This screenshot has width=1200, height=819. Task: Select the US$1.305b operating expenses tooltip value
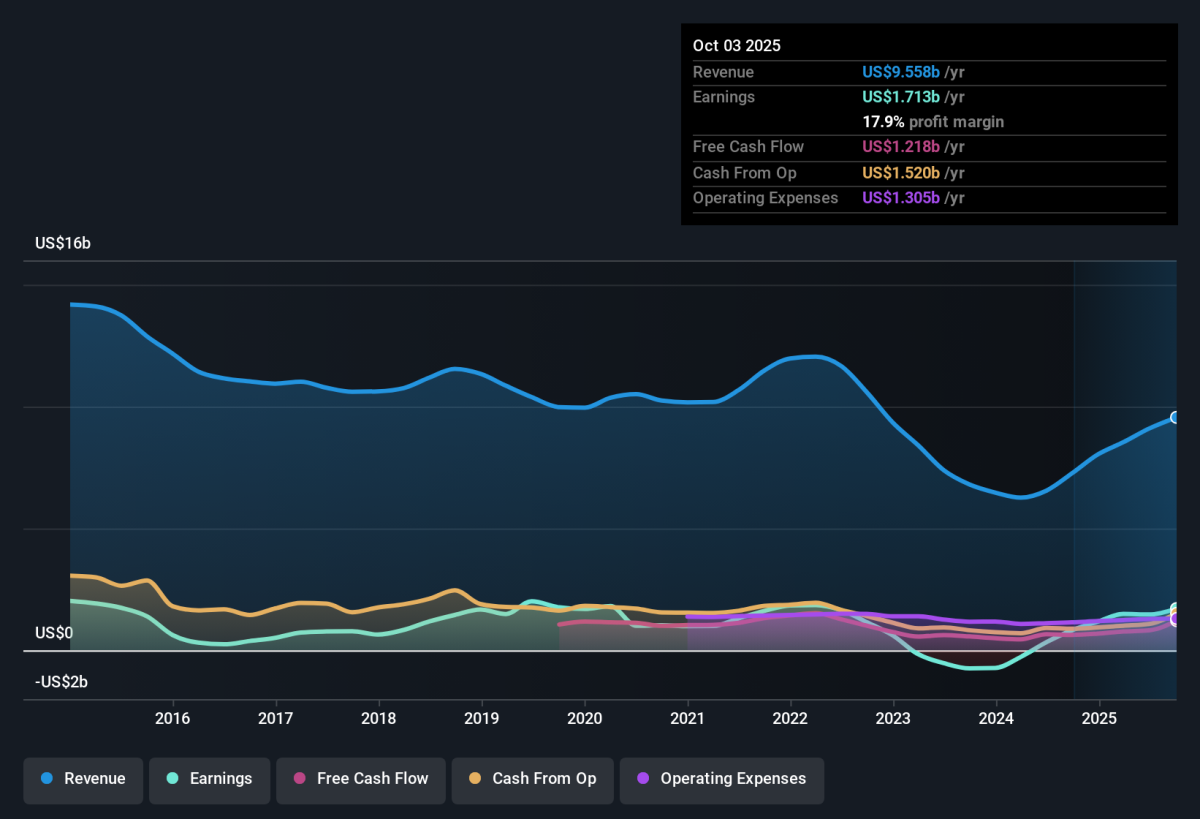click(900, 198)
